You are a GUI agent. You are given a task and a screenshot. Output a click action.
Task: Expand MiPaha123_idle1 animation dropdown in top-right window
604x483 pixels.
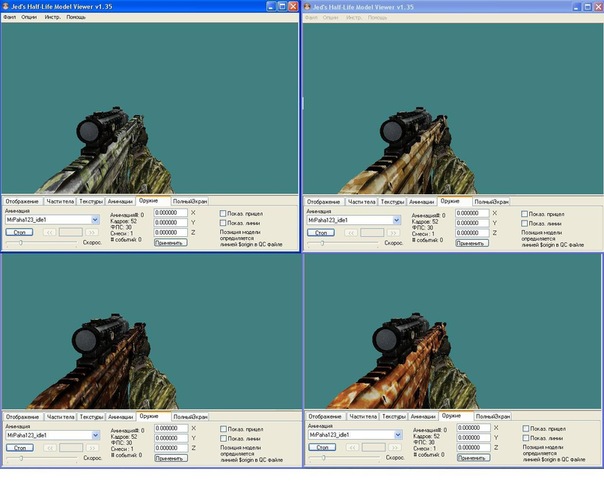pos(396,220)
